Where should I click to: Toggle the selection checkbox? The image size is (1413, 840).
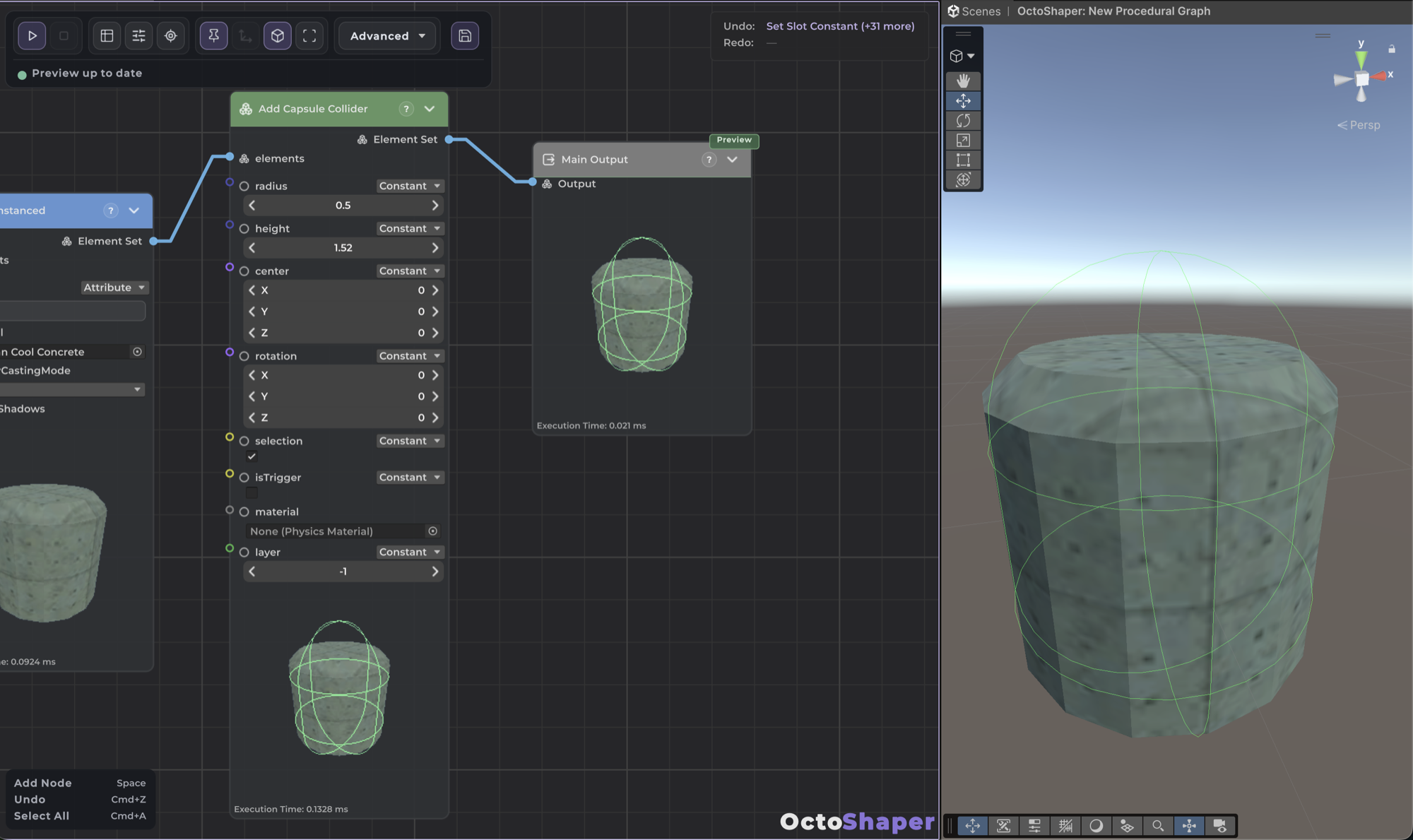point(252,456)
